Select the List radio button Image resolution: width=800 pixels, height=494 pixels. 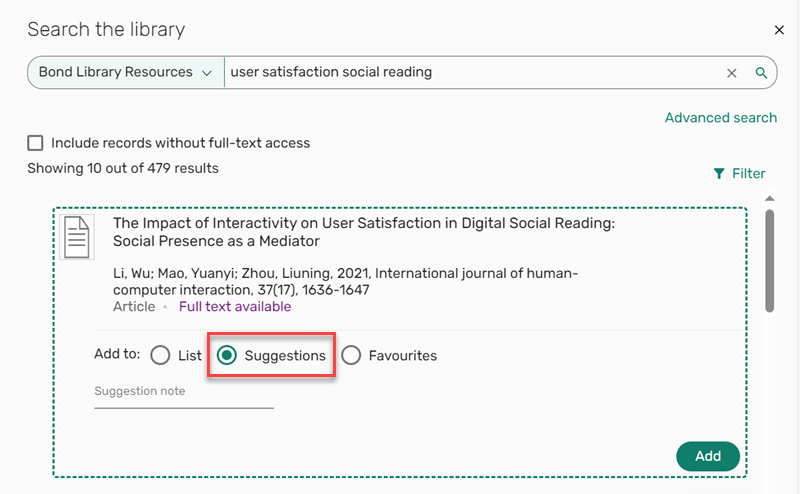coord(160,355)
